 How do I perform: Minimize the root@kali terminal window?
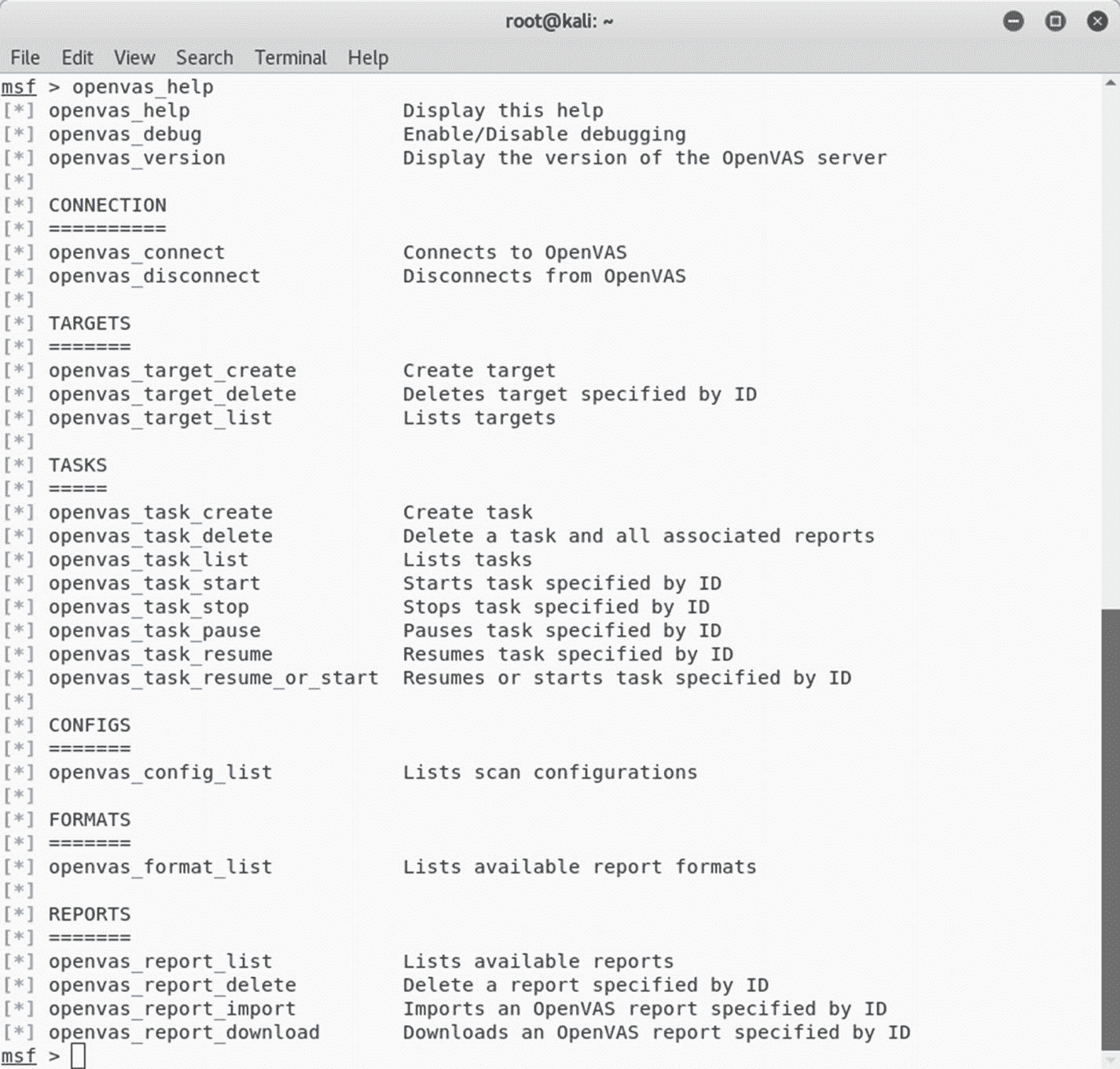coord(1013,21)
